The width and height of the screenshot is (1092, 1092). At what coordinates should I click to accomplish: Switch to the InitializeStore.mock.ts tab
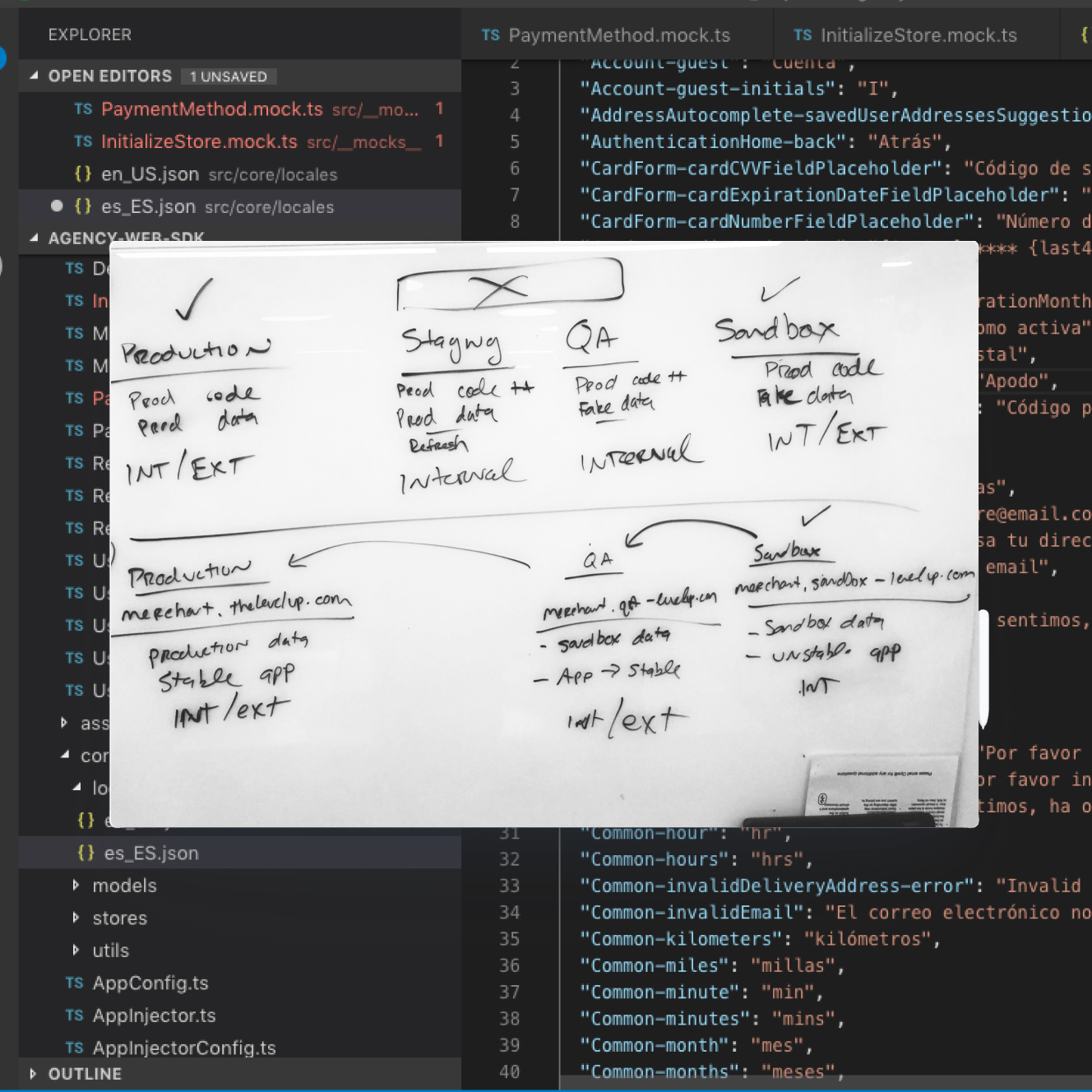(x=917, y=35)
